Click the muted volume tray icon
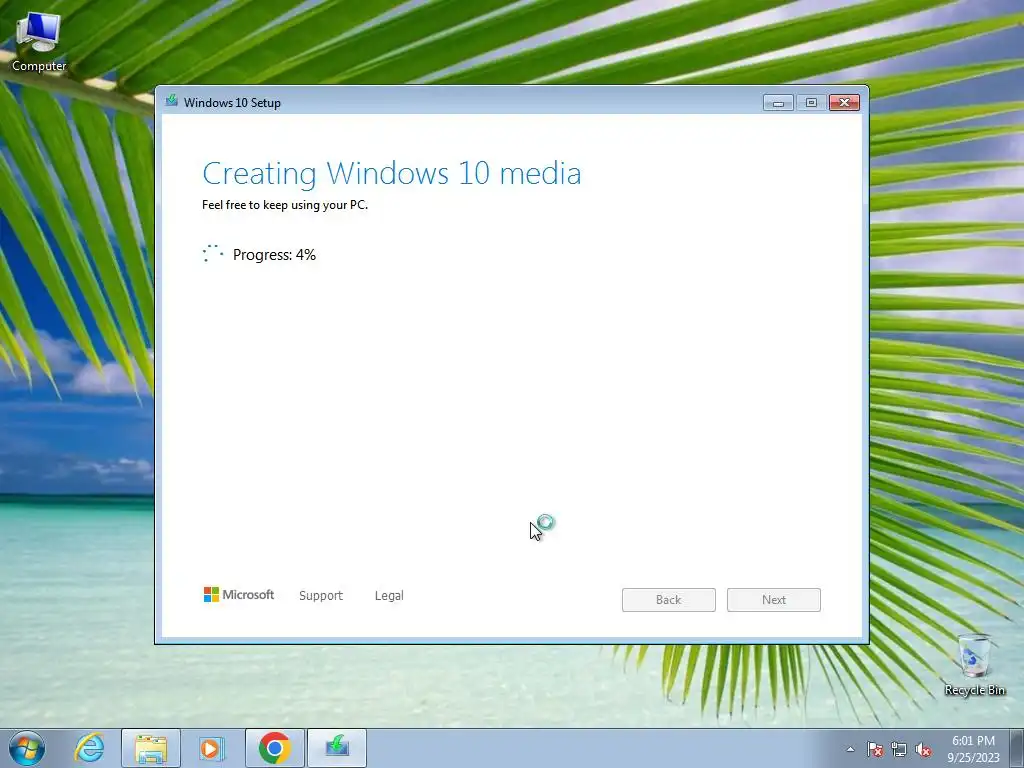Image resolution: width=1024 pixels, height=768 pixels. point(923,750)
